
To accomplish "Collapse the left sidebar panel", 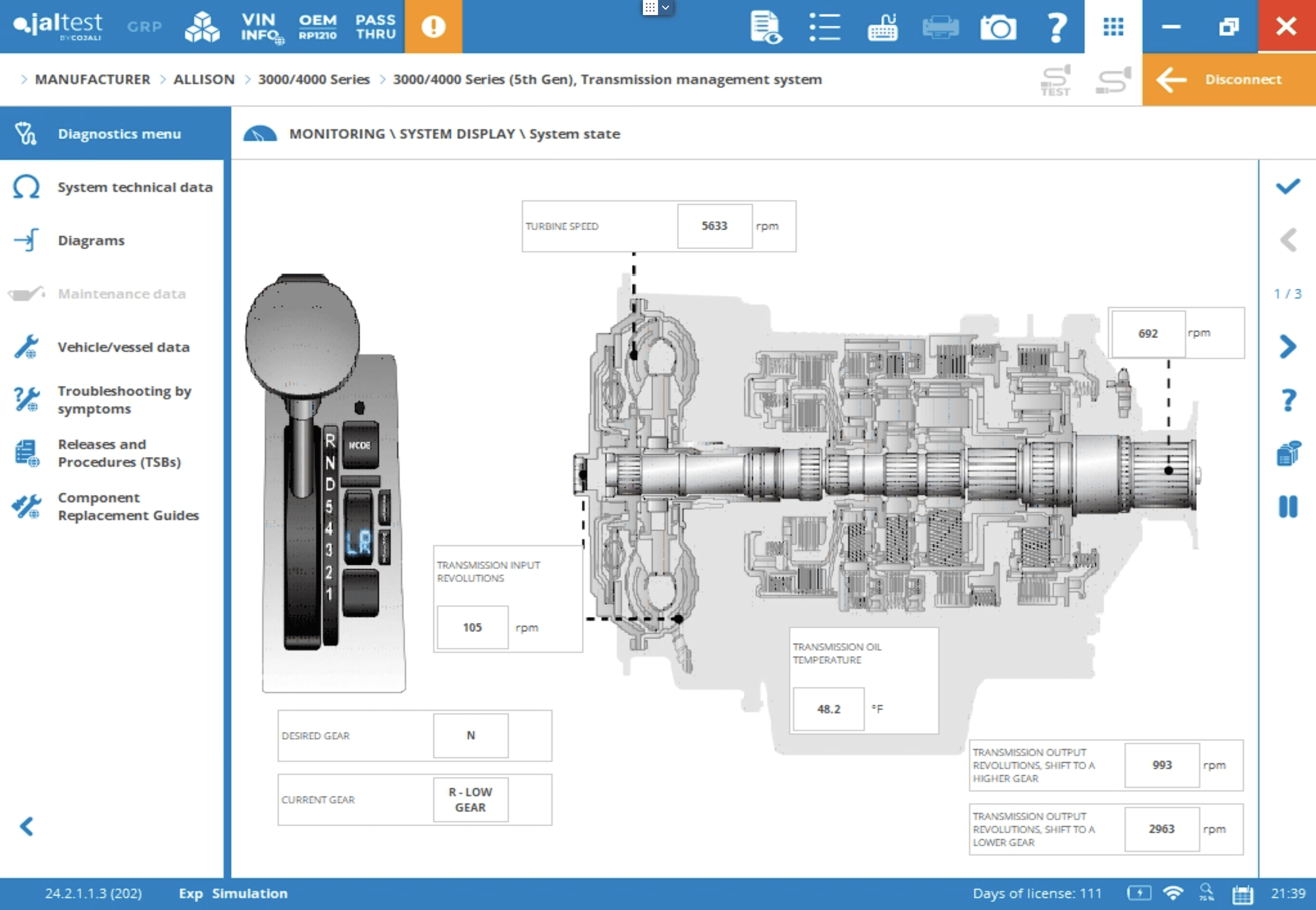I will 26,826.
